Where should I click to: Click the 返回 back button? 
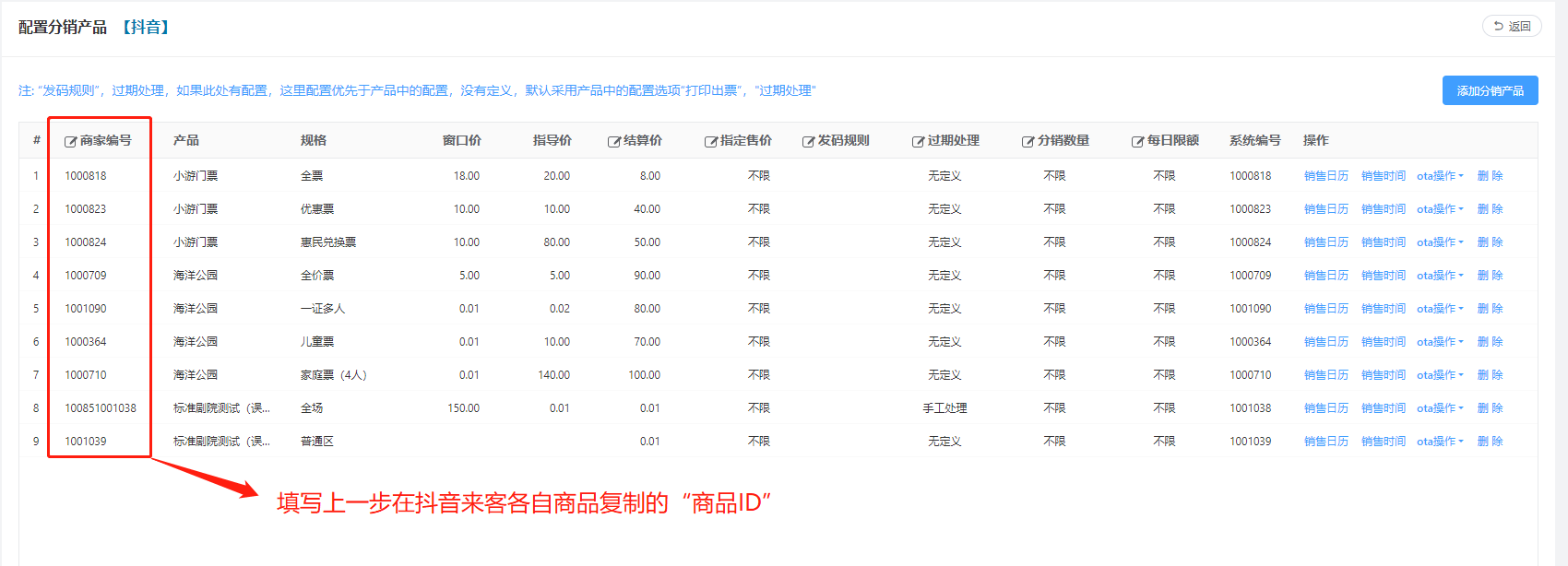pyautogui.click(x=1511, y=27)
